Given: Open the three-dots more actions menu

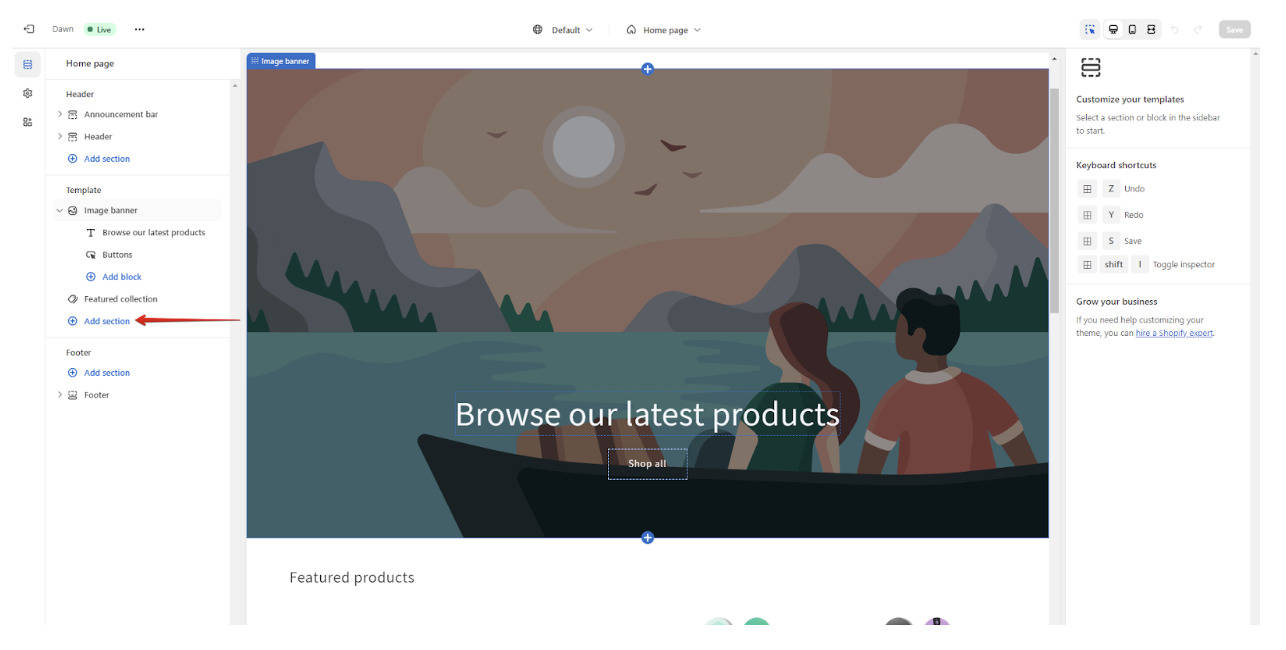Looking at the screenshot, I should pyautogui.click(x=139, y=30).
